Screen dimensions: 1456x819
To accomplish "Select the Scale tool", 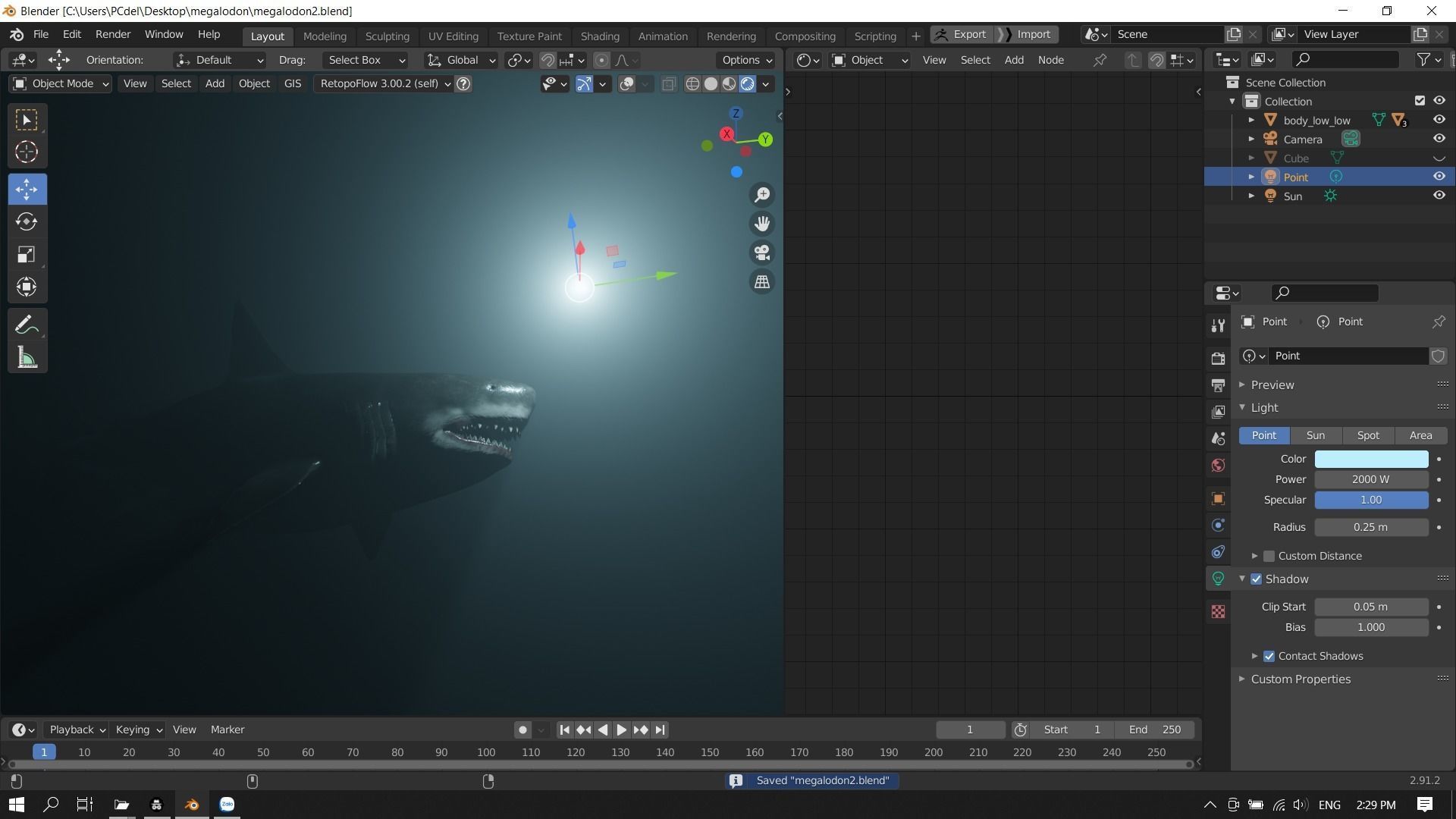I will [x=27, y=254].
